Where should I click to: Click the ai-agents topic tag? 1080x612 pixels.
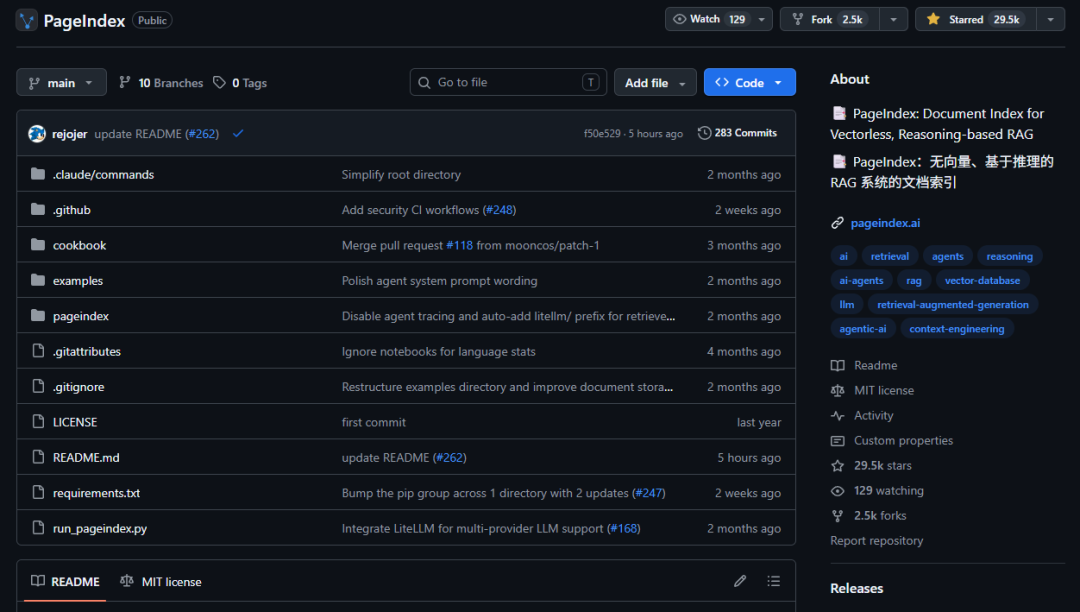click(x=861, y=280)
